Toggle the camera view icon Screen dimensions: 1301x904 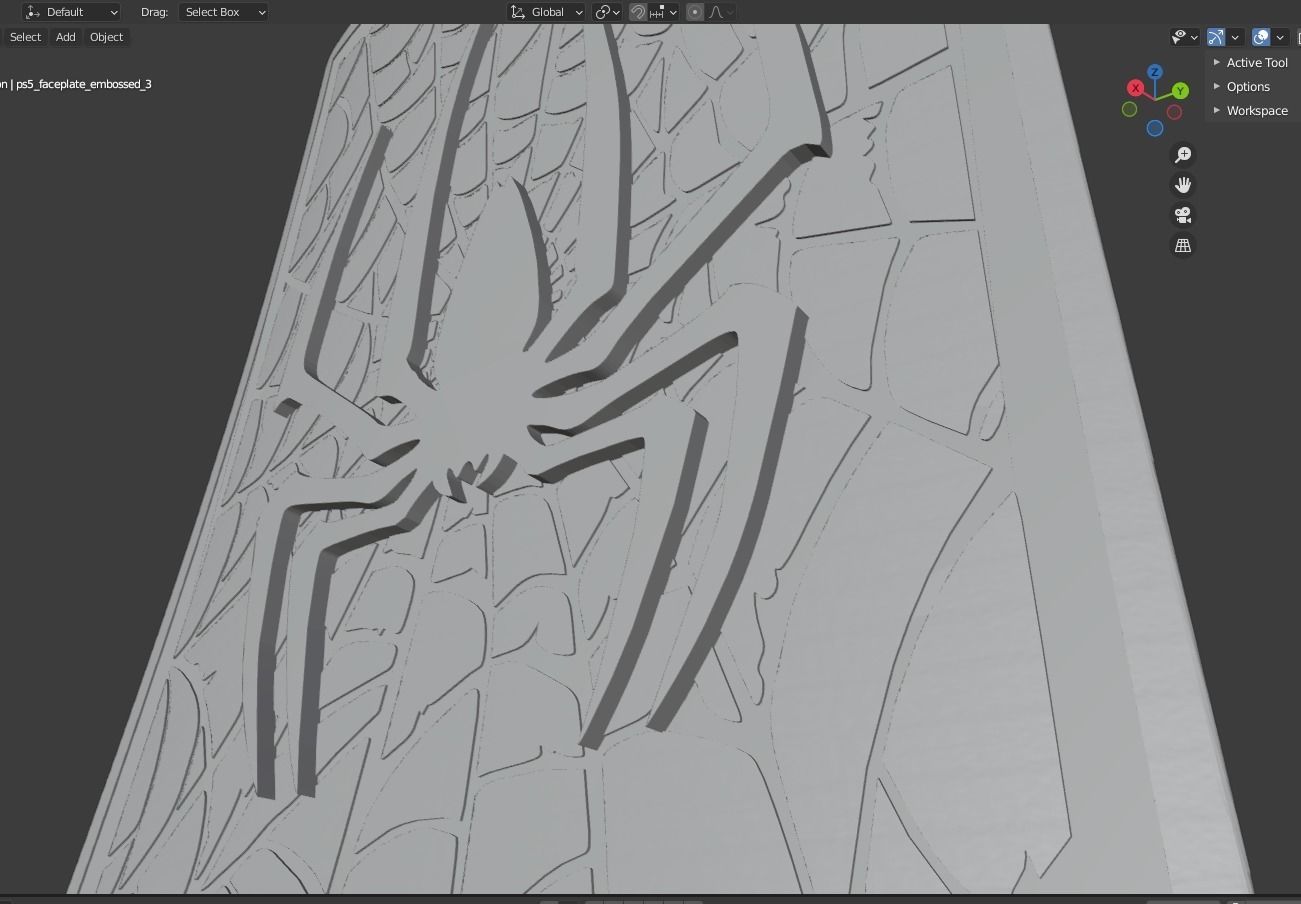[x=1183, y=215]
